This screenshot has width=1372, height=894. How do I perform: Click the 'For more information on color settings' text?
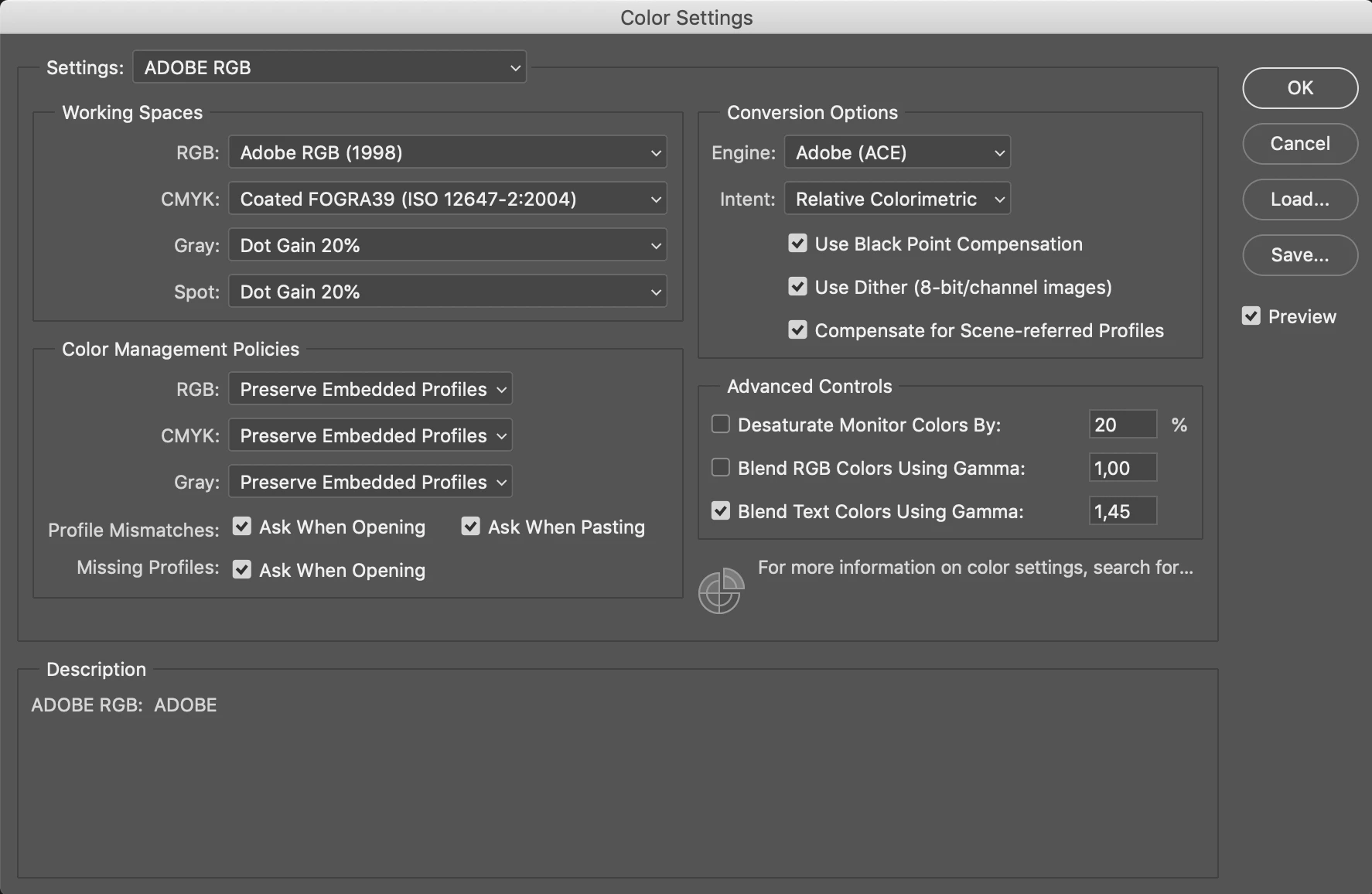pos(975,568)
